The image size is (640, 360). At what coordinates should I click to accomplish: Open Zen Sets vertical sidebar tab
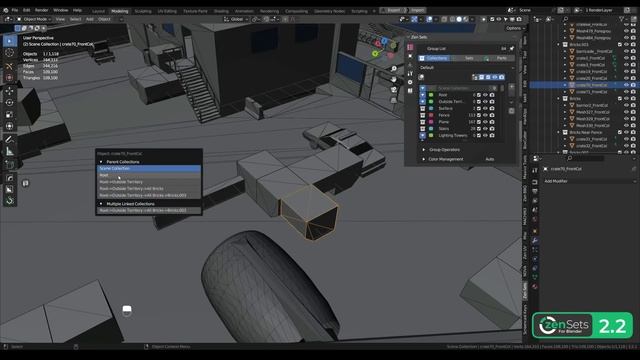(x=525, y=290)
